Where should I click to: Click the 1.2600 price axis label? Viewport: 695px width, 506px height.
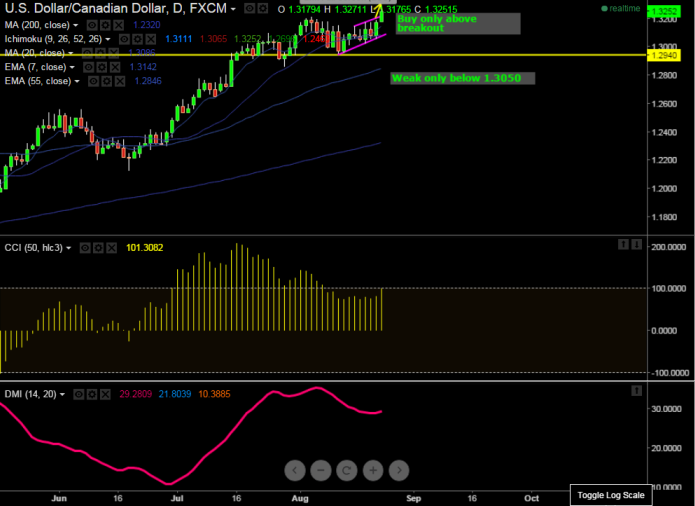664,104
